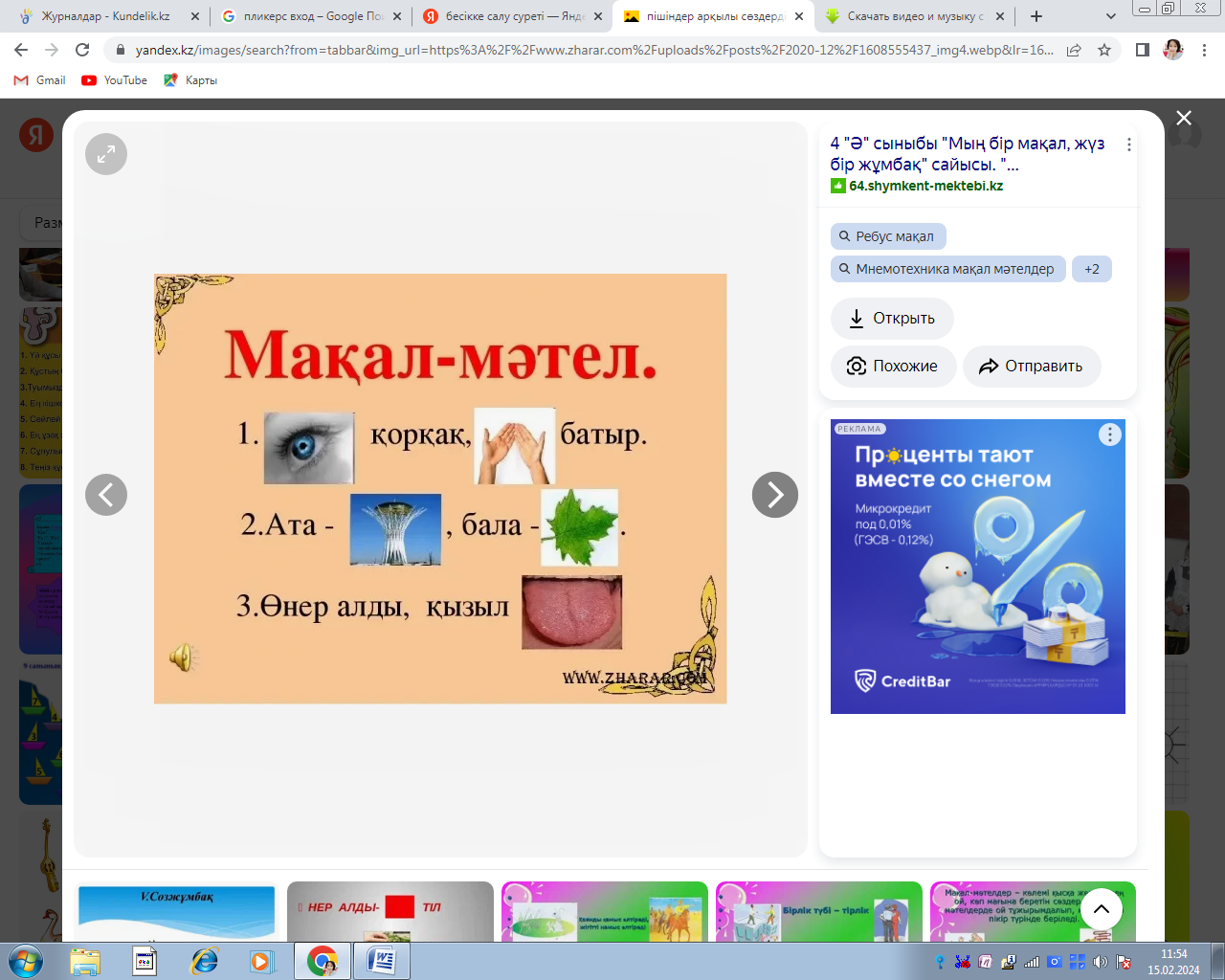Viewport: 1225px width, 980px height.
Task: Switch to the пликерс вход Google tab
Action: coord(310,16)
